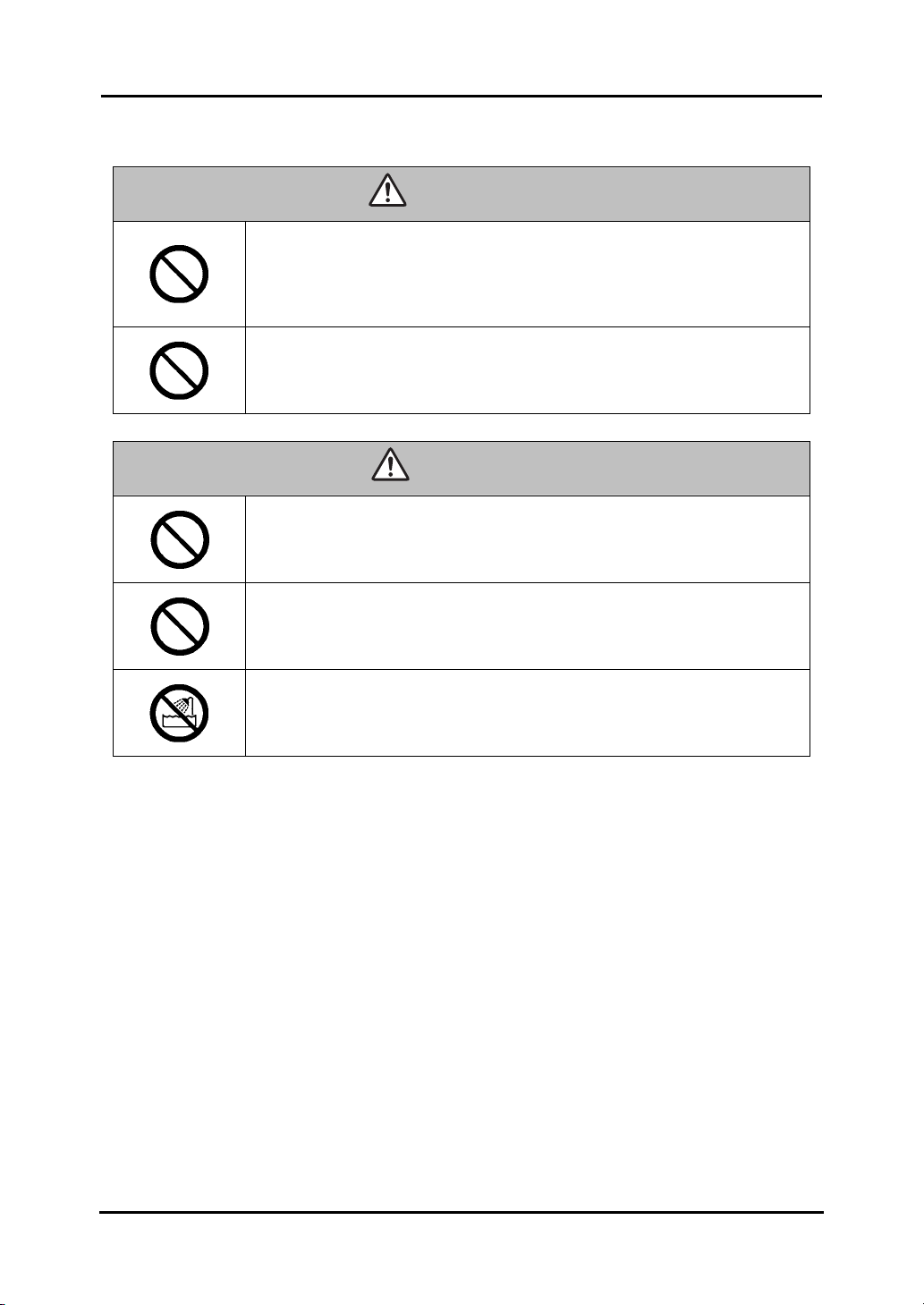Click the blank footer area beneath the footer rule
The height and width of the screenshot is (1305, 924).
pyautogui.click(x=461, y=1257)
